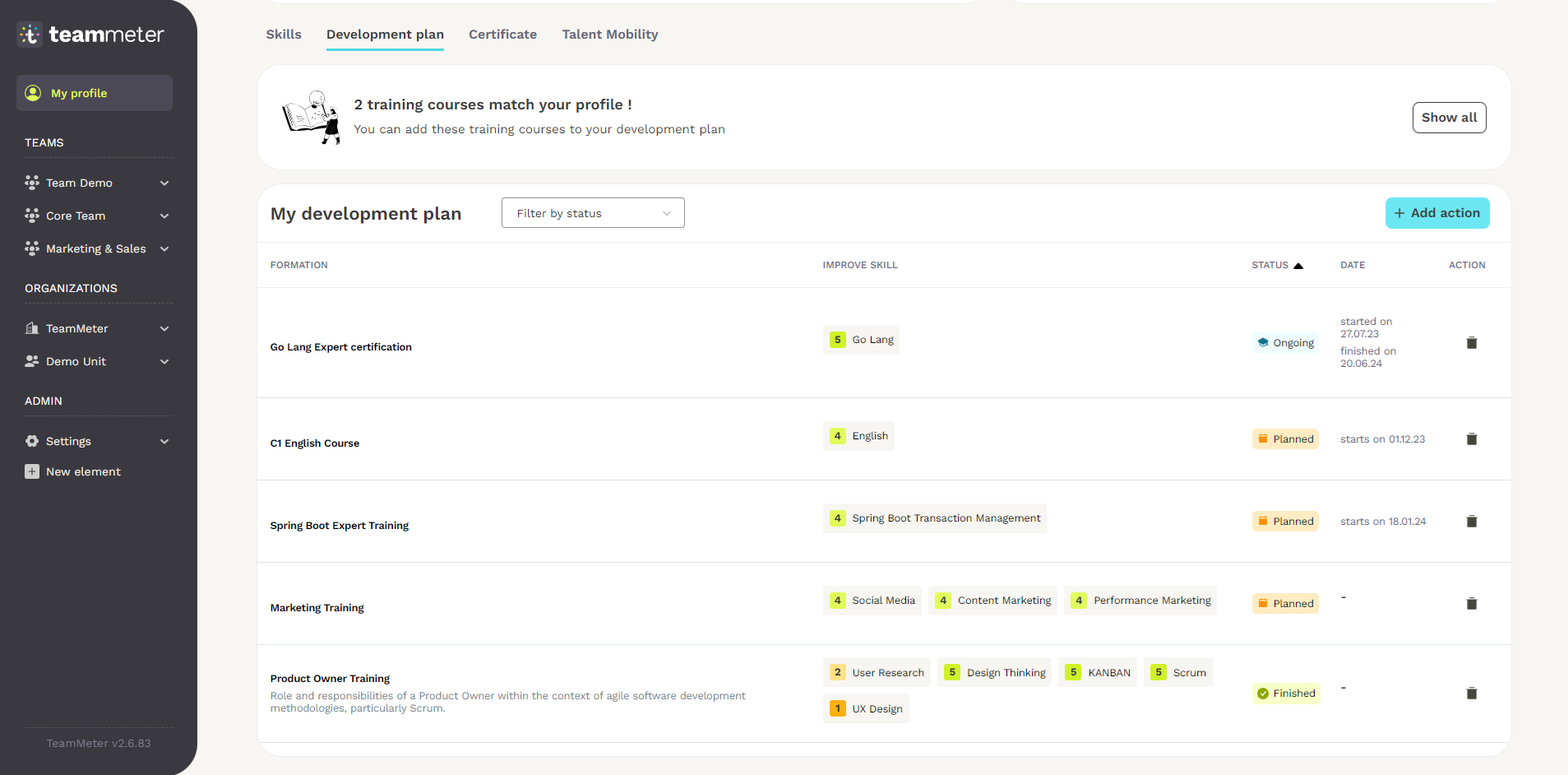This screenshot has width=1568, height=775.
Task: Click the Add action button
Action: pos(1436,213)
